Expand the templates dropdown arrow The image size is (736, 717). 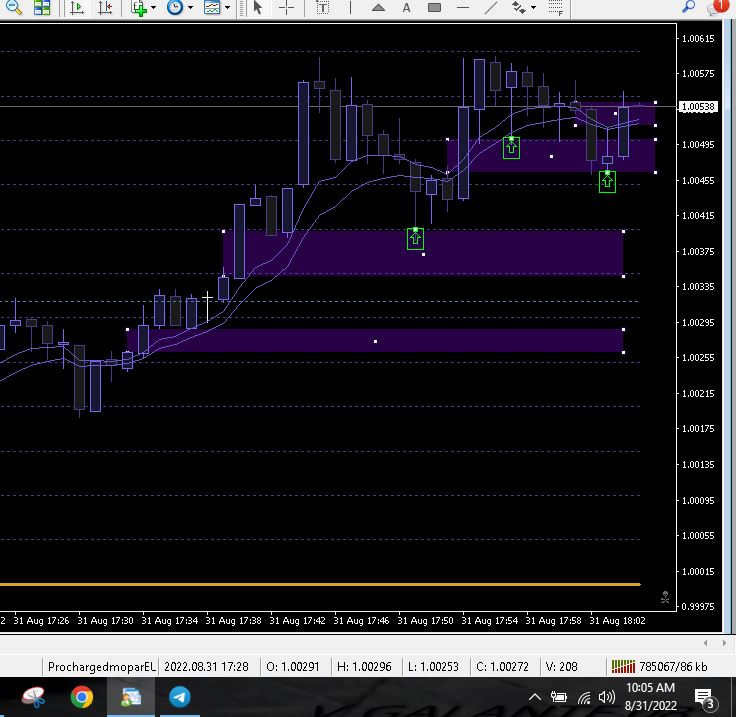(x=227, y=8)
